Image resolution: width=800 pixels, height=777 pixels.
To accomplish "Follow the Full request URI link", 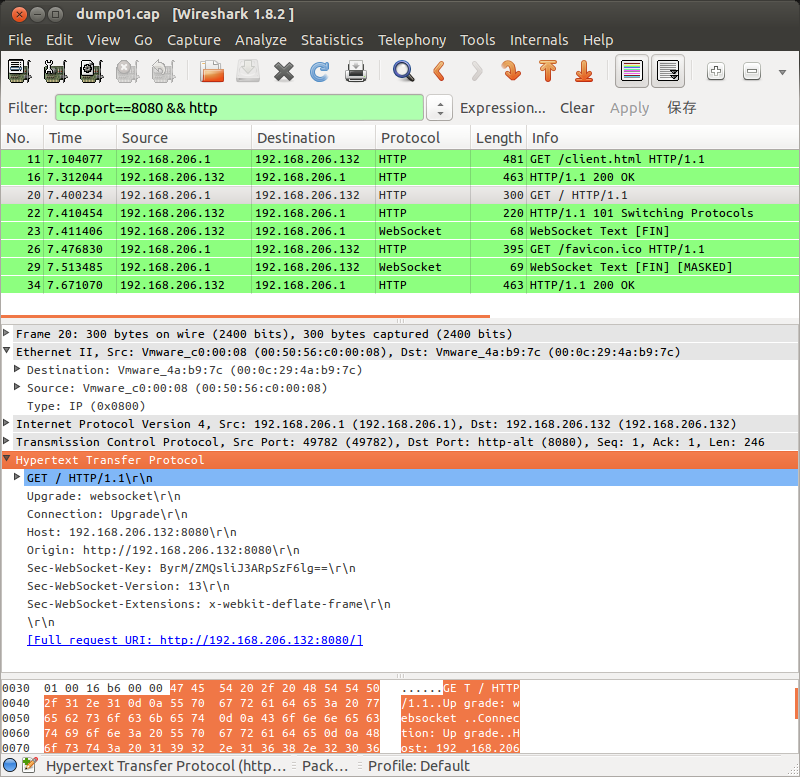I will [195, 640].
